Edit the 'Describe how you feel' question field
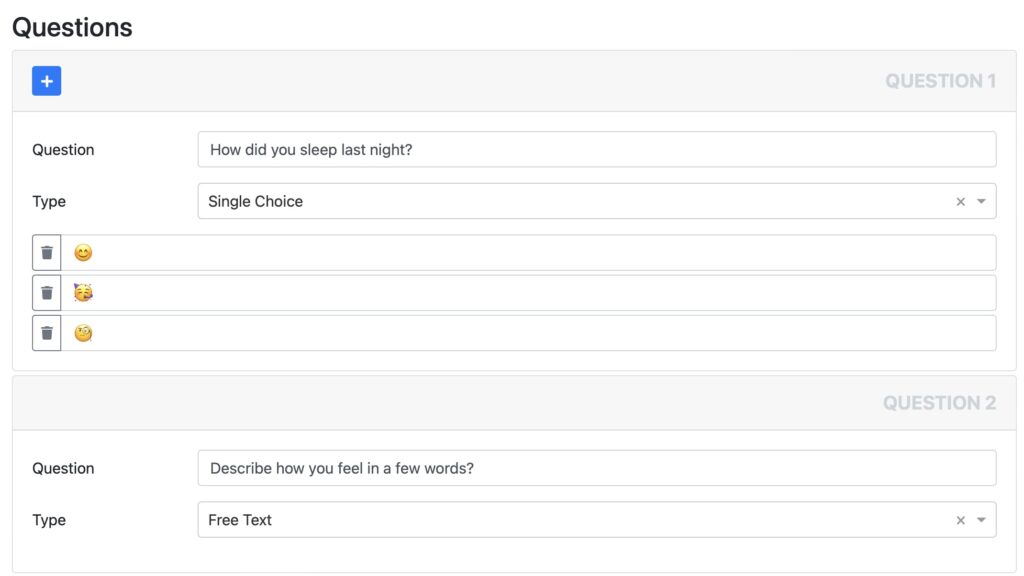The height and width of the screenshot is (576, 1024). 597,468
